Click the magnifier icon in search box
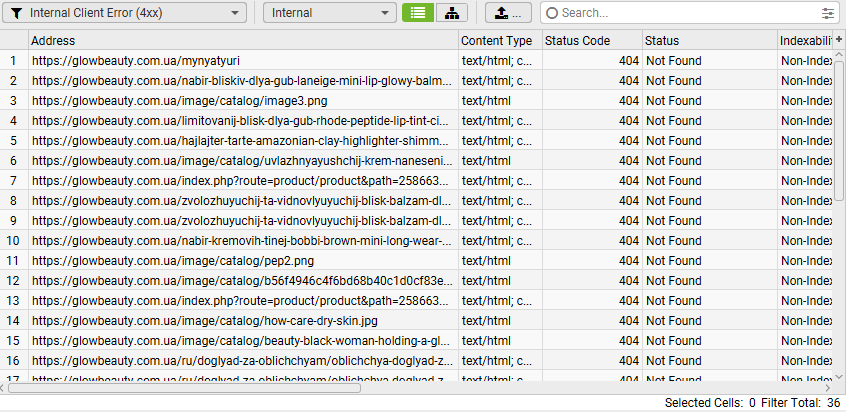The width and height of the screenshot is (846, 412). [x=551, y=13]
